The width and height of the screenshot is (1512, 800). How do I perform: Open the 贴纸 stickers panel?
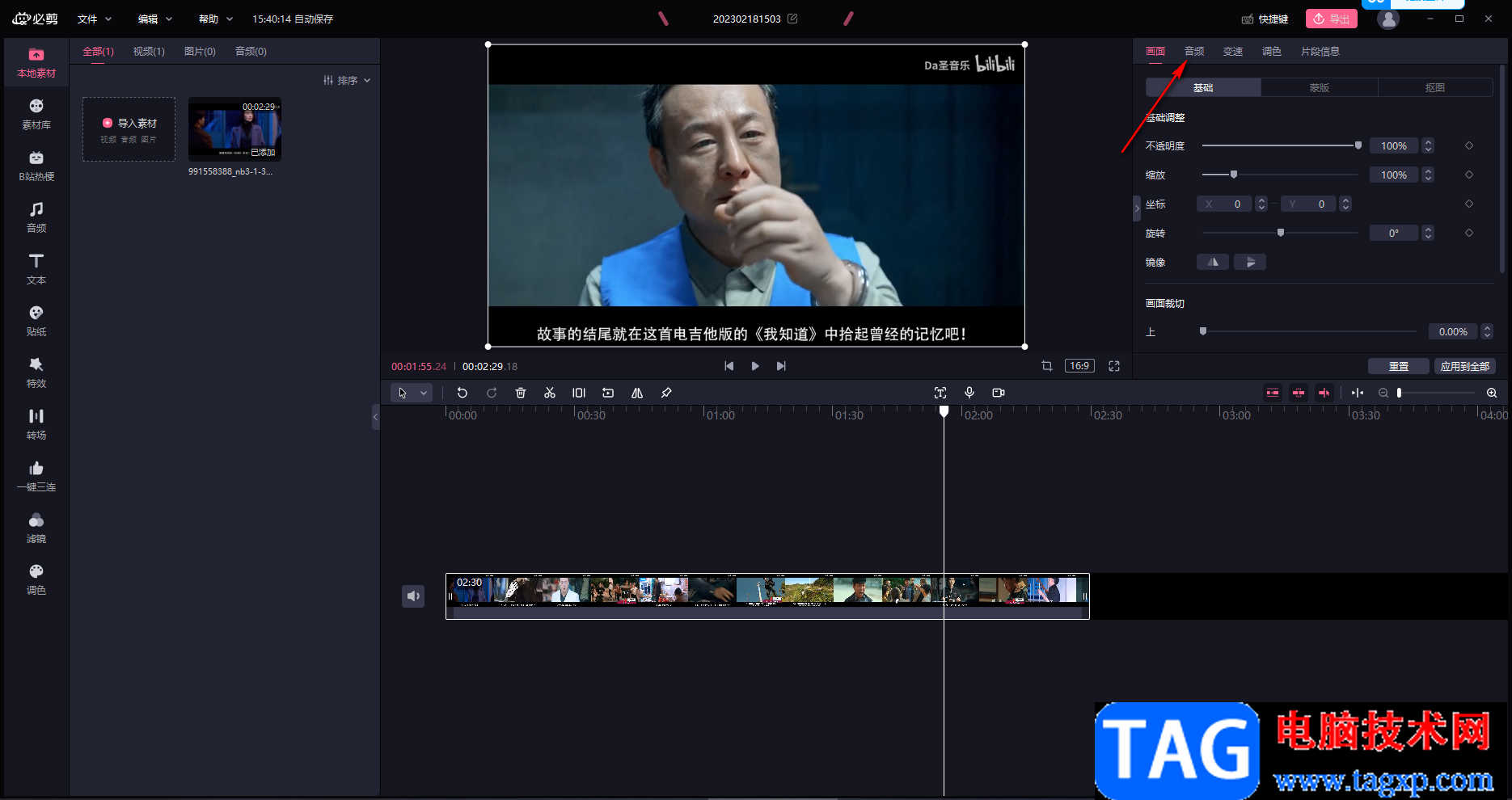tap(36, 322)
